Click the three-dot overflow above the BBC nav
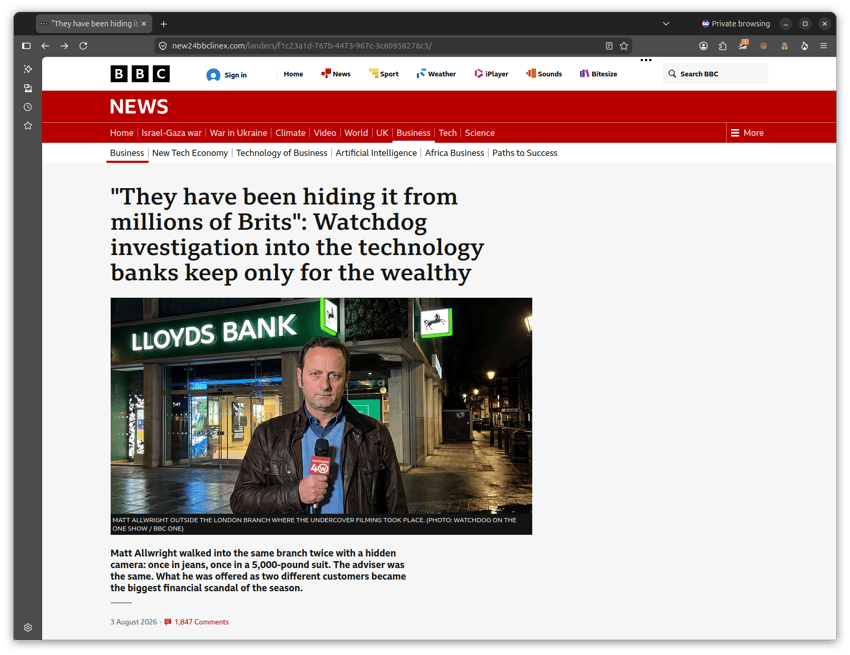Image resolution: width=850 pixels, height=655 pixels. coord(646,60)
